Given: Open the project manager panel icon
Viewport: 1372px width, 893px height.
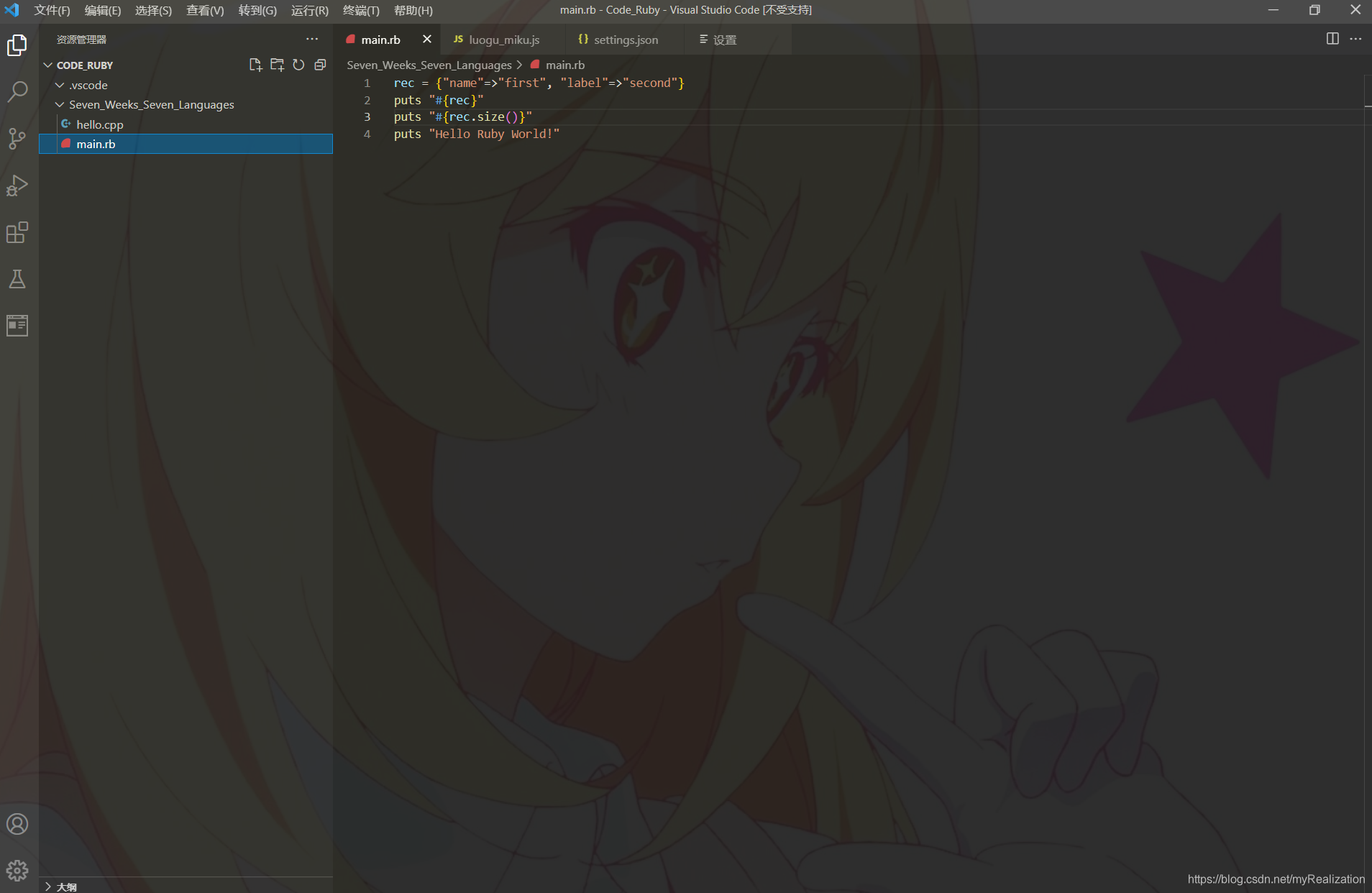Looking at the screenshot, I should [17, 326].
